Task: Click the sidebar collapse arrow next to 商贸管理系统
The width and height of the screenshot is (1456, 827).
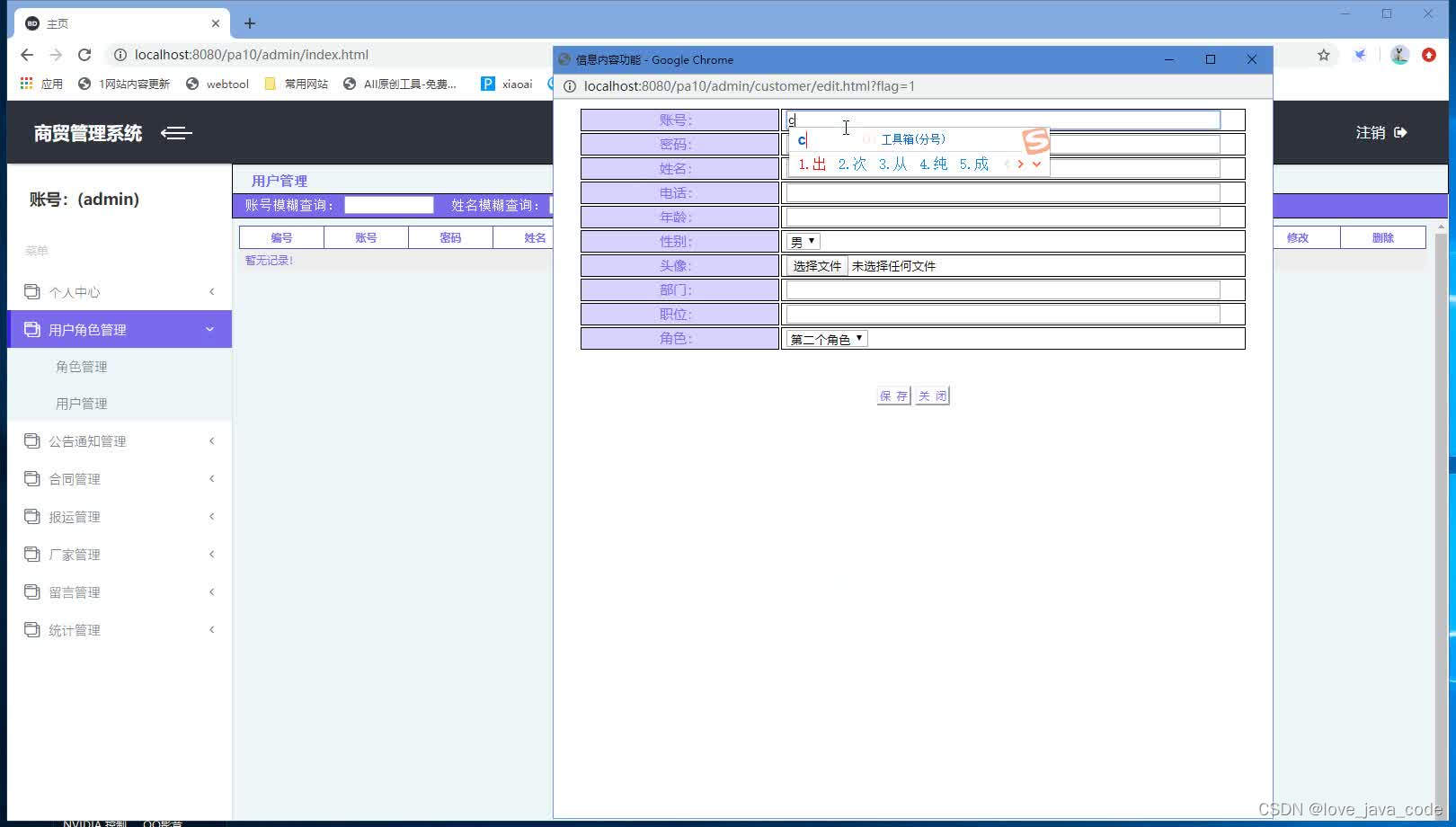Action: click(176, 133)
